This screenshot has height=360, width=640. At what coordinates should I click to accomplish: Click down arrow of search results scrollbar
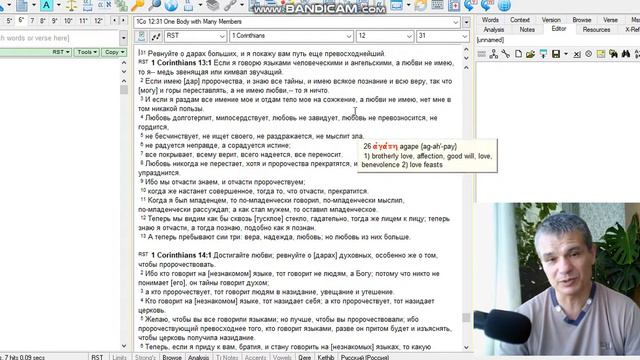coord(124,346)
